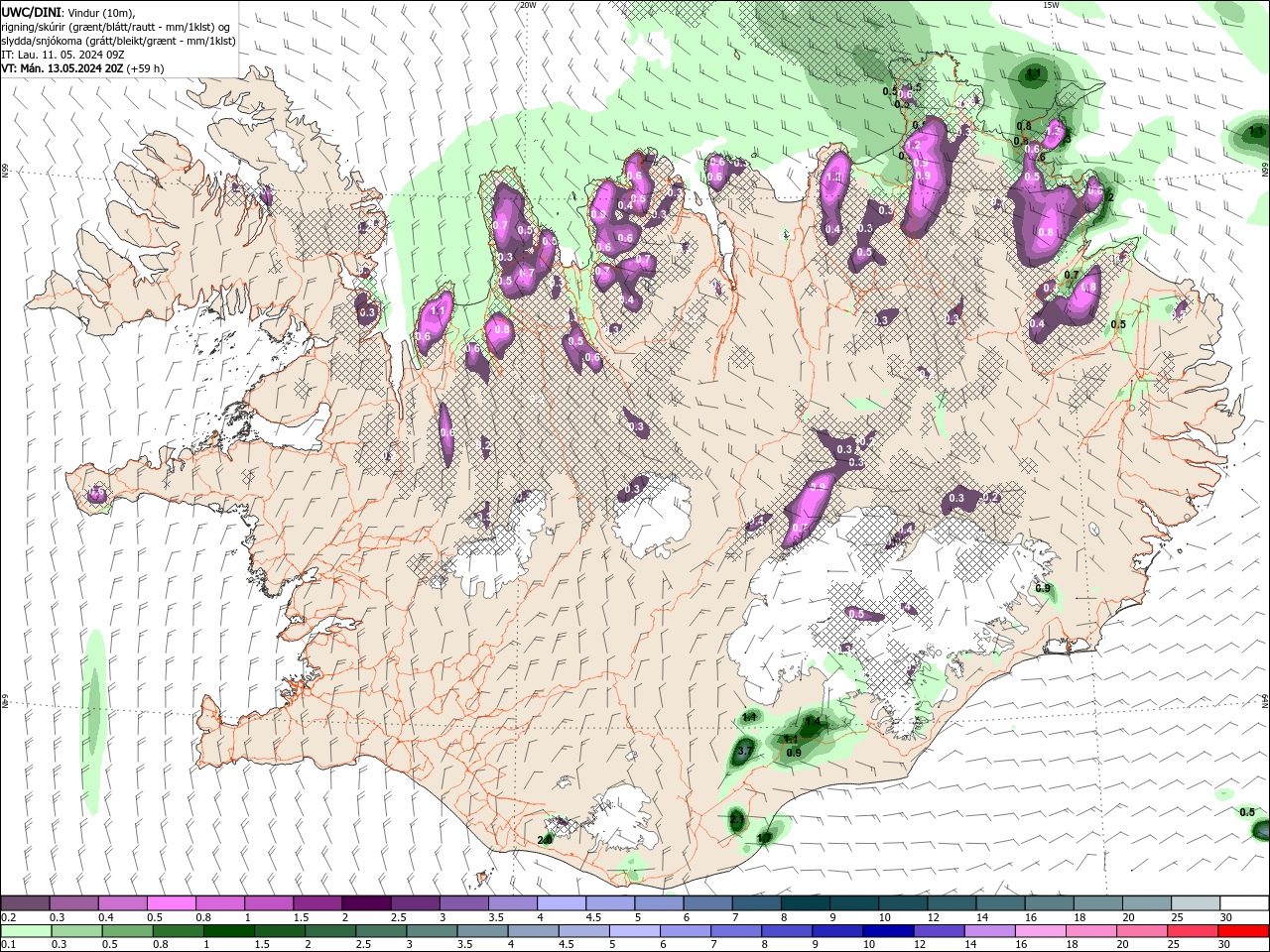Click the 'slydda/snjókoma' legend description line
The width and height of the screenshot is (1270, 952).
coord(118,41)
